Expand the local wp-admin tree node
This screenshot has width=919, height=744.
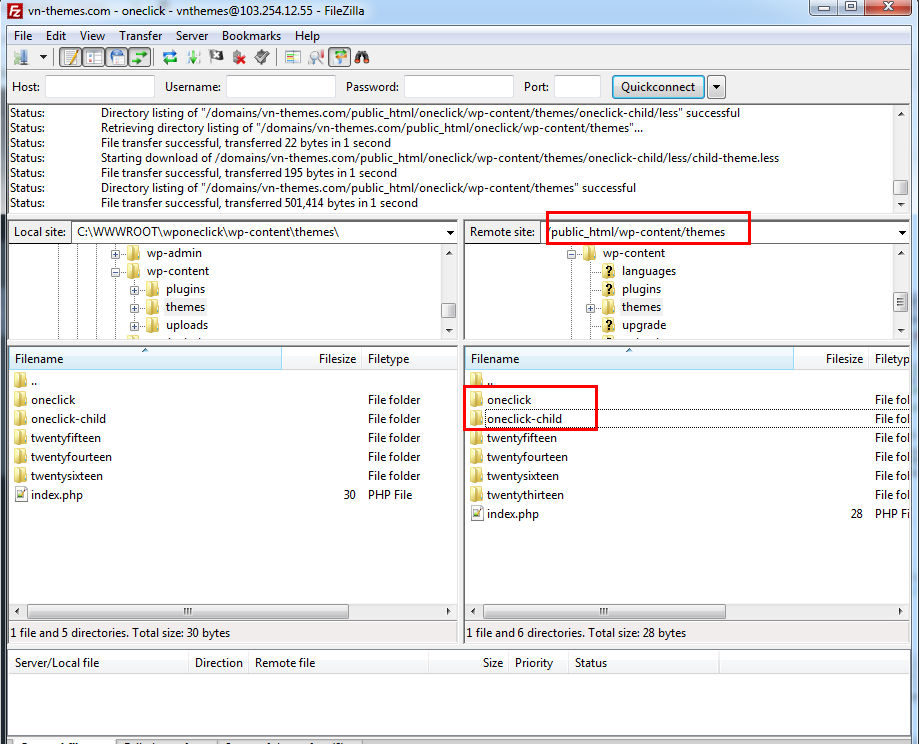[x=116, y=254]
